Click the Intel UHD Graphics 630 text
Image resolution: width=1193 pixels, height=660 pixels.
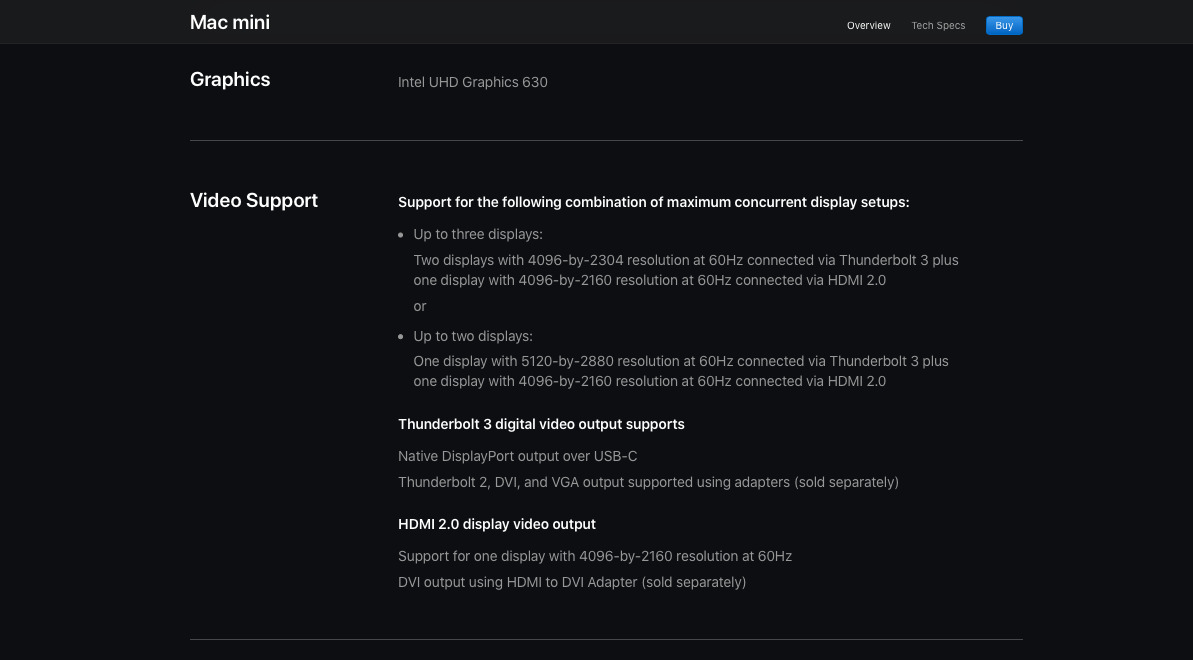[472, 82]
